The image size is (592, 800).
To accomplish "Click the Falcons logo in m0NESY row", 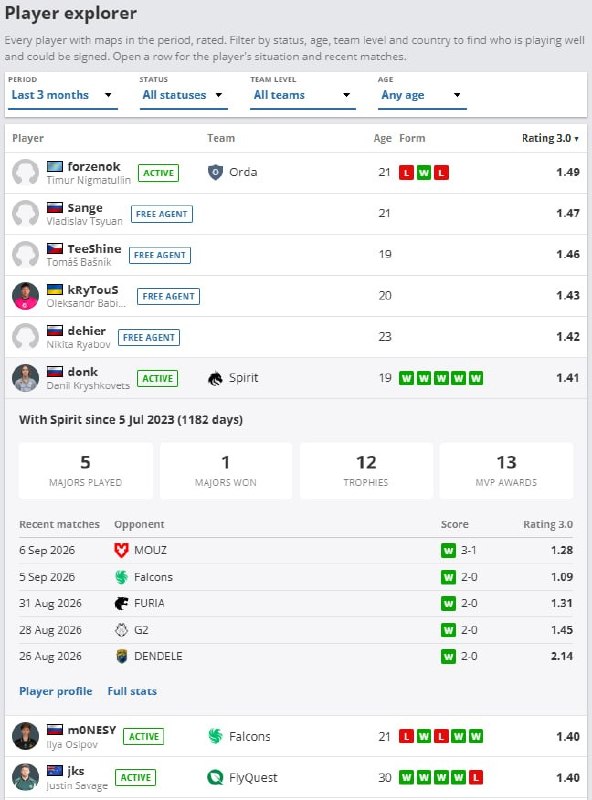I will pyautogui.click(x=215, y=736).
